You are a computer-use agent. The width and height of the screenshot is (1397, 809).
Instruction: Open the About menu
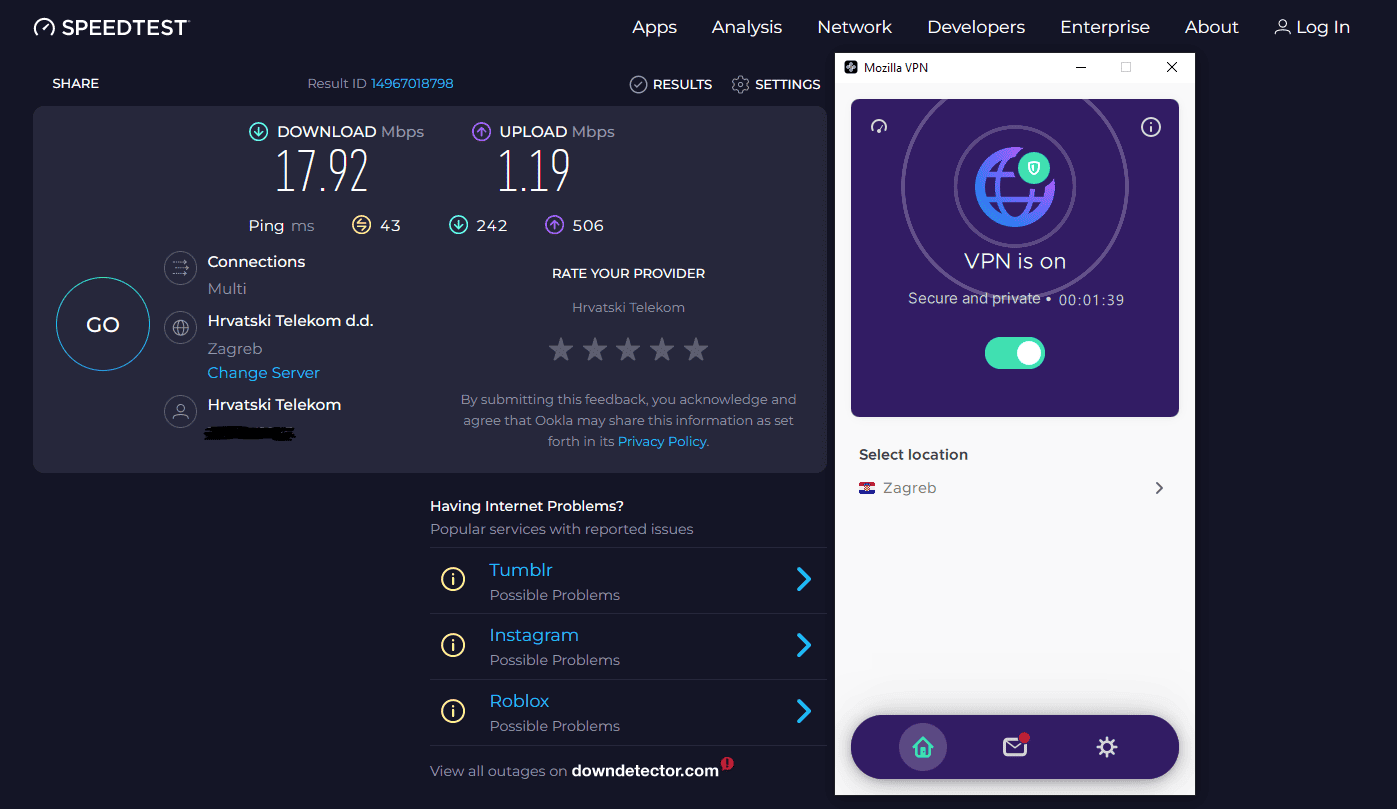pos(1212,27)
